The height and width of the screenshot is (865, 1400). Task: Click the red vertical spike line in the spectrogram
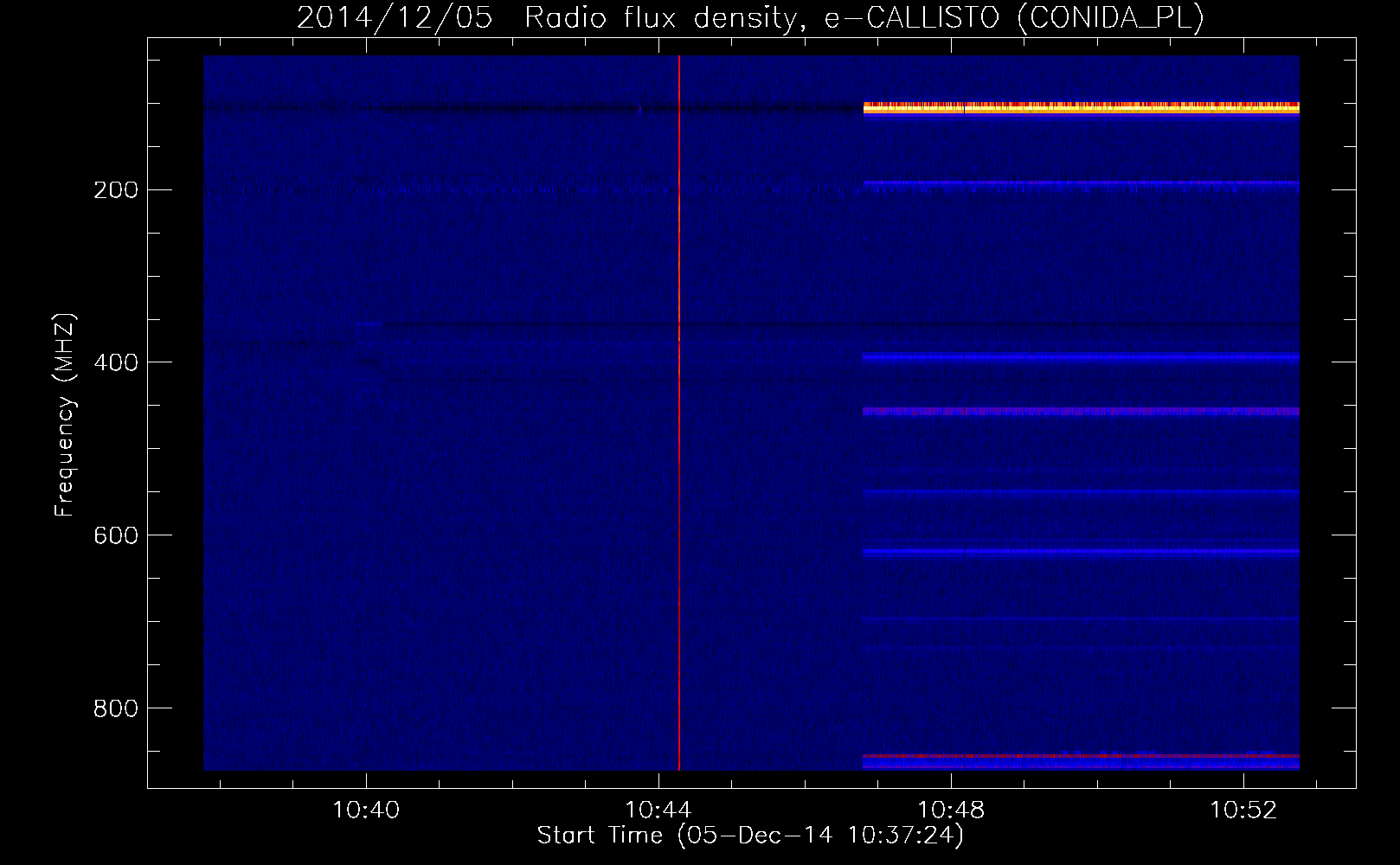(679, 413)
